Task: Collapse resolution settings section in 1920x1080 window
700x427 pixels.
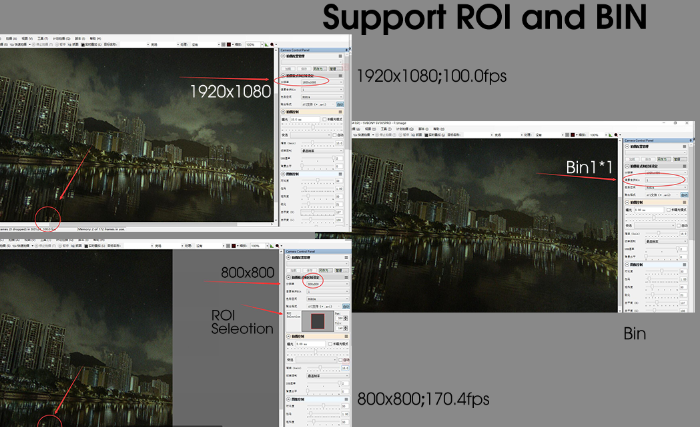Action: click(283, 75)
